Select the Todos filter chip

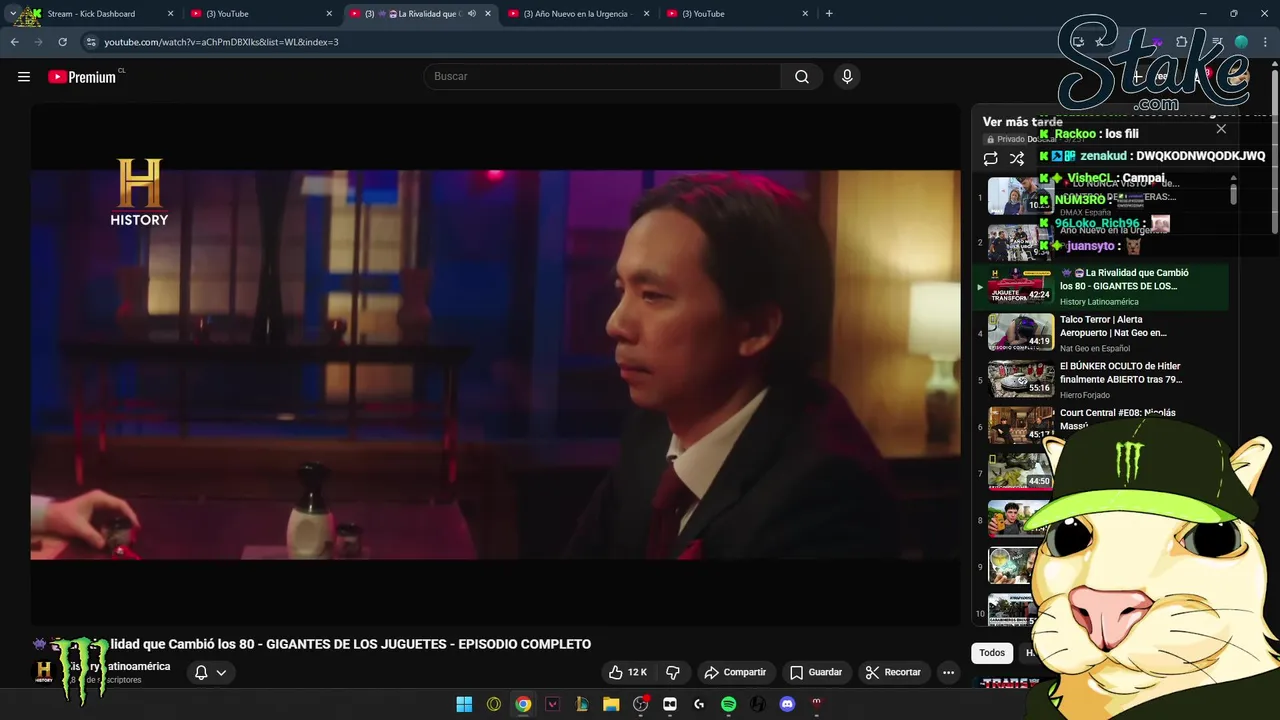(992, 653)
